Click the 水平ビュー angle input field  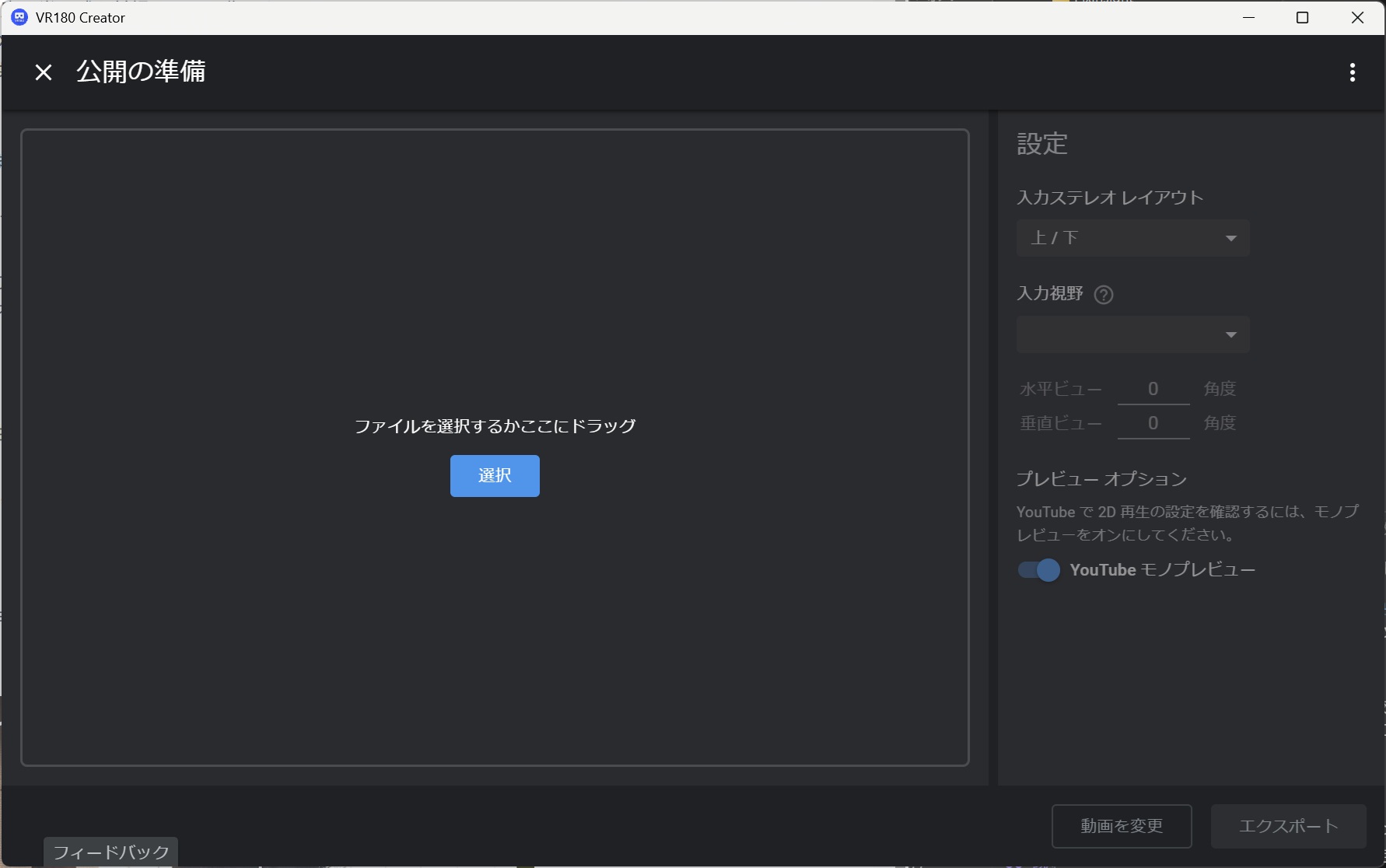coord(1153,389)
